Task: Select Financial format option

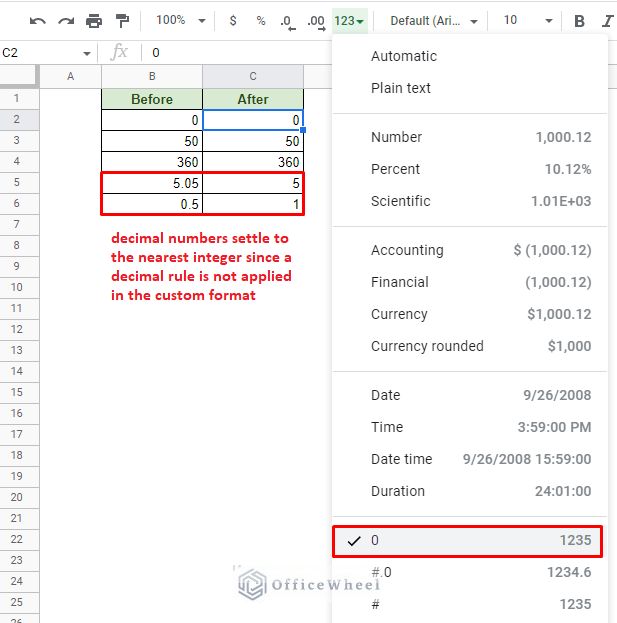Action: pyautogui.click(x=470, y=282)
